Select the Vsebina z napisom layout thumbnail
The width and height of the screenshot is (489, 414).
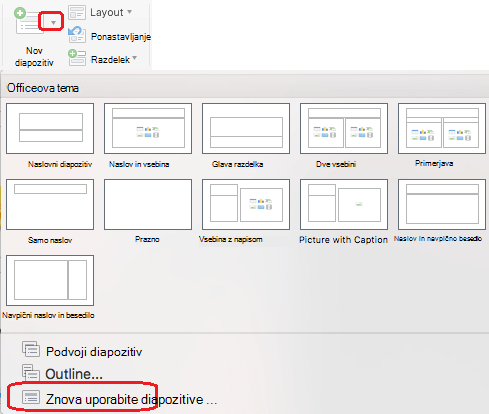(x=246, y=204)
